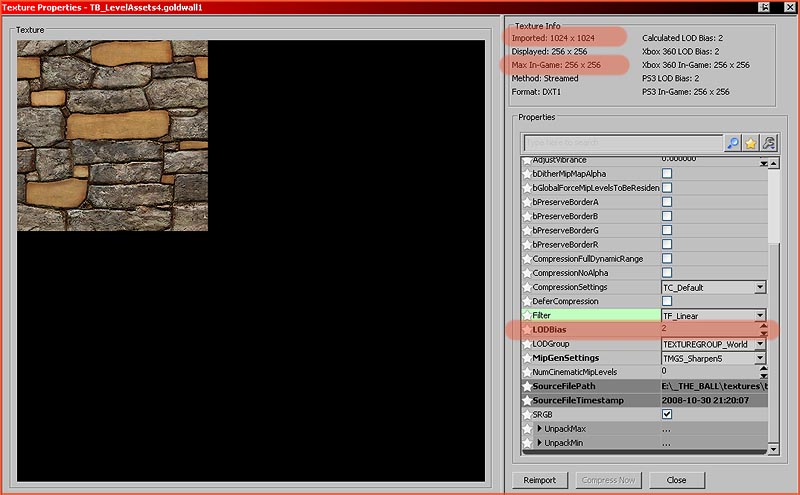Click the Compress Now button

tap(608, 480)
